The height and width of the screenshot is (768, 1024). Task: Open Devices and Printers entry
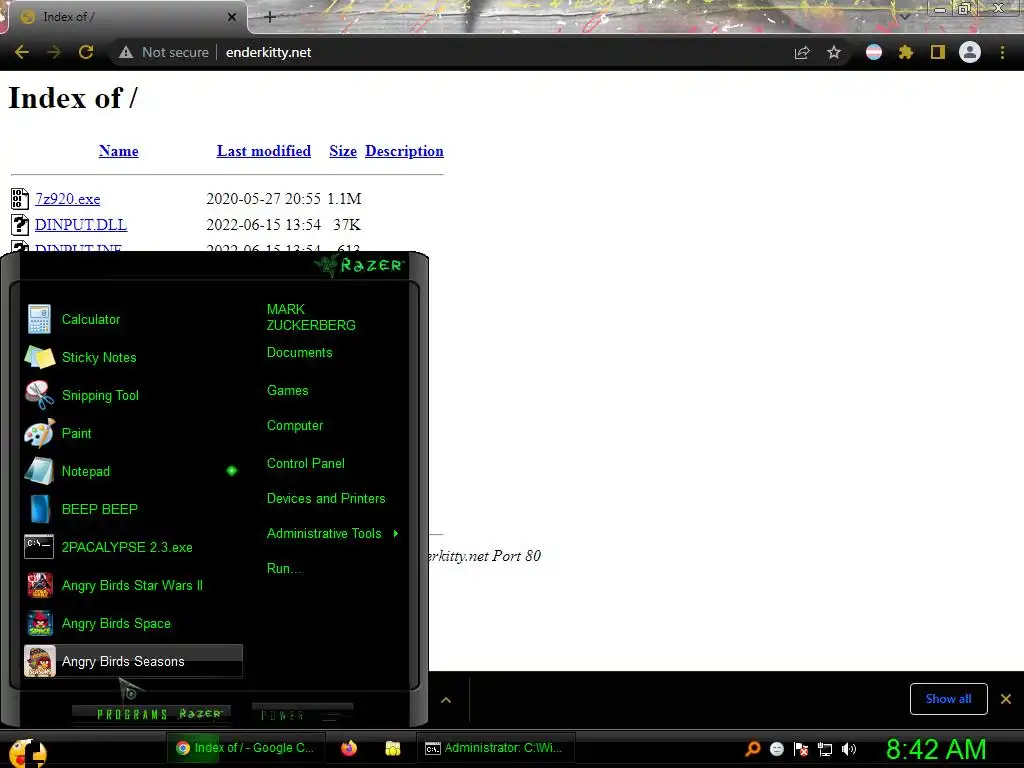click(x=326, y=498)
